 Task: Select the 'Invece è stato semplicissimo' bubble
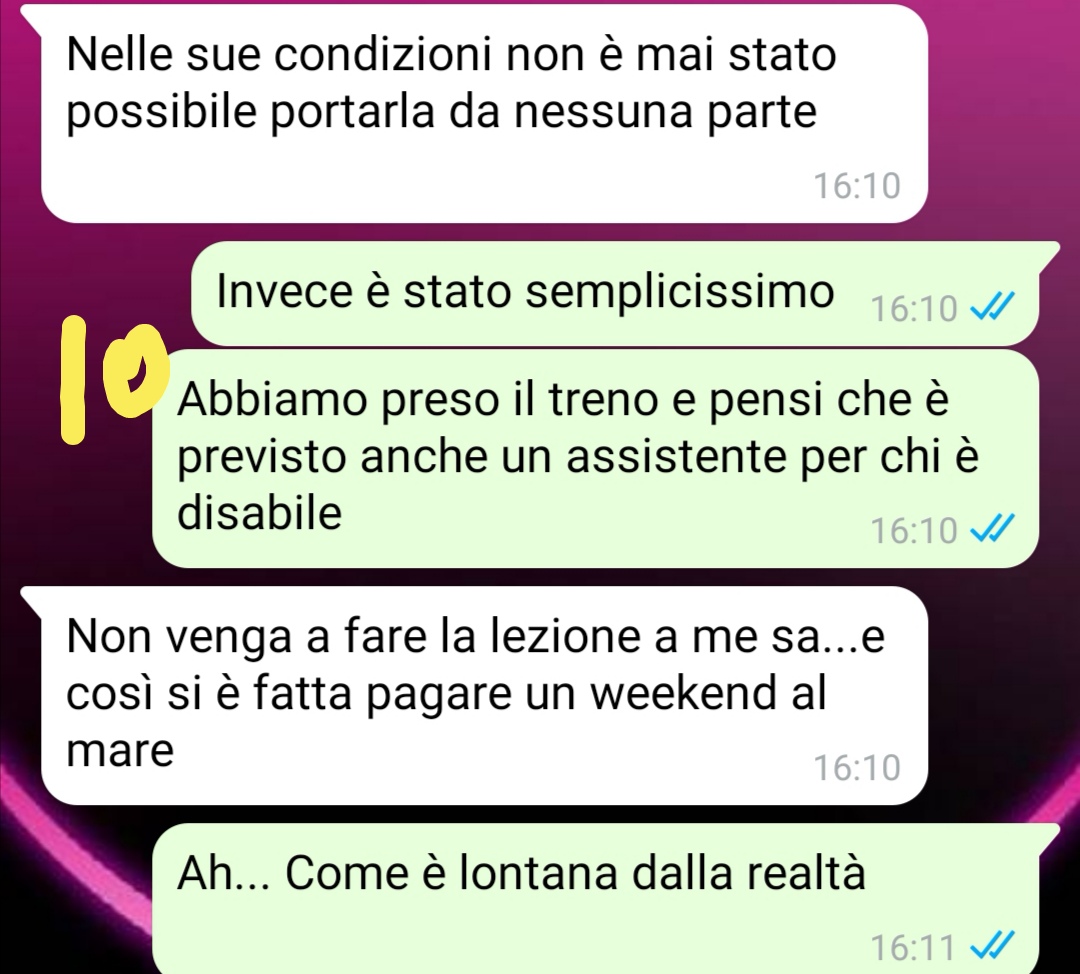614,293
